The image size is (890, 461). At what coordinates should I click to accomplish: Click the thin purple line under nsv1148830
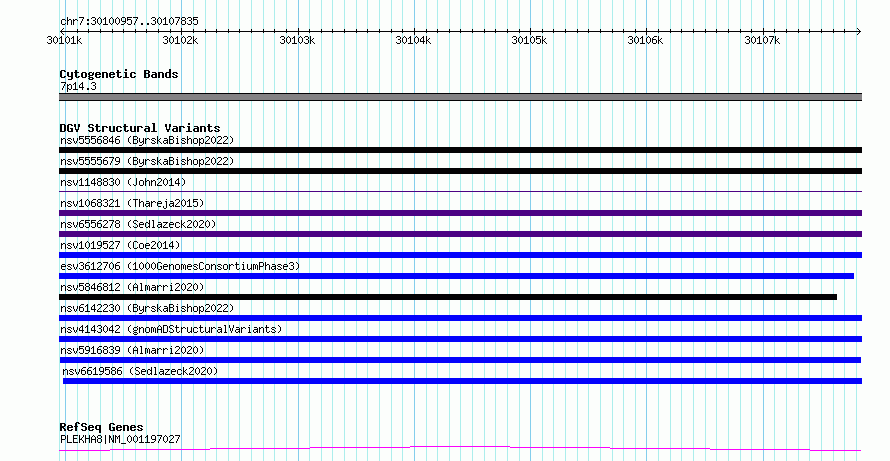460,192
